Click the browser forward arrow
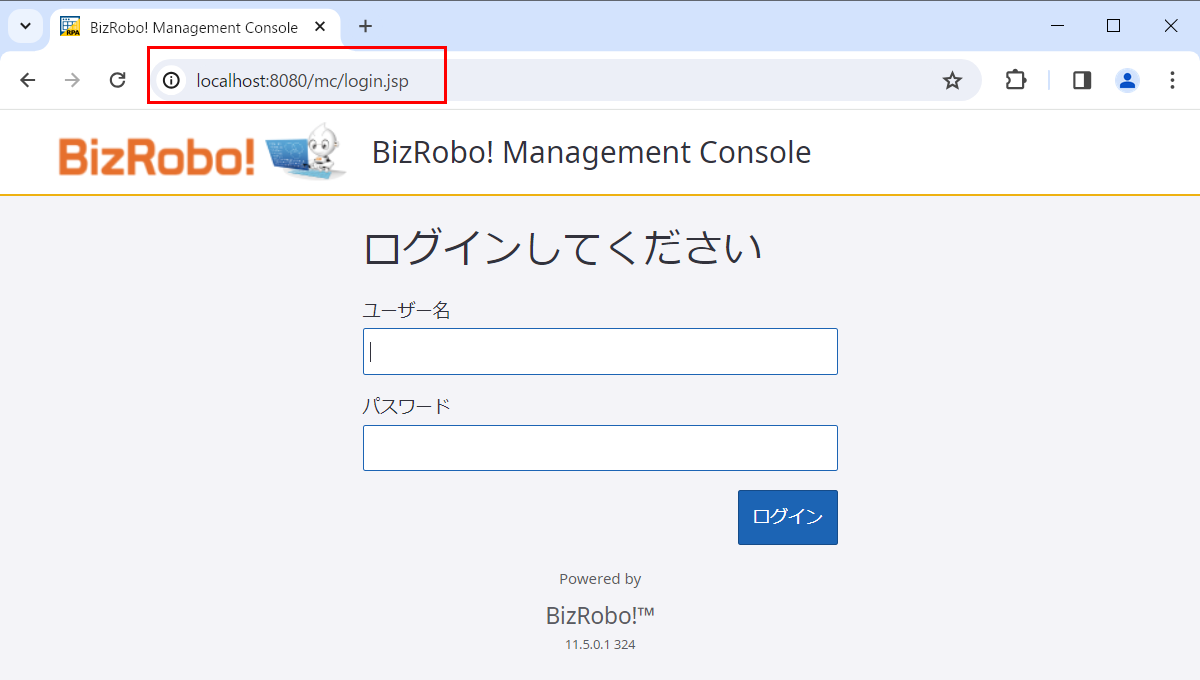Image resolution: width=1200 pixels, height=680 pixels. pyautogui.click(x=72, y=80)
